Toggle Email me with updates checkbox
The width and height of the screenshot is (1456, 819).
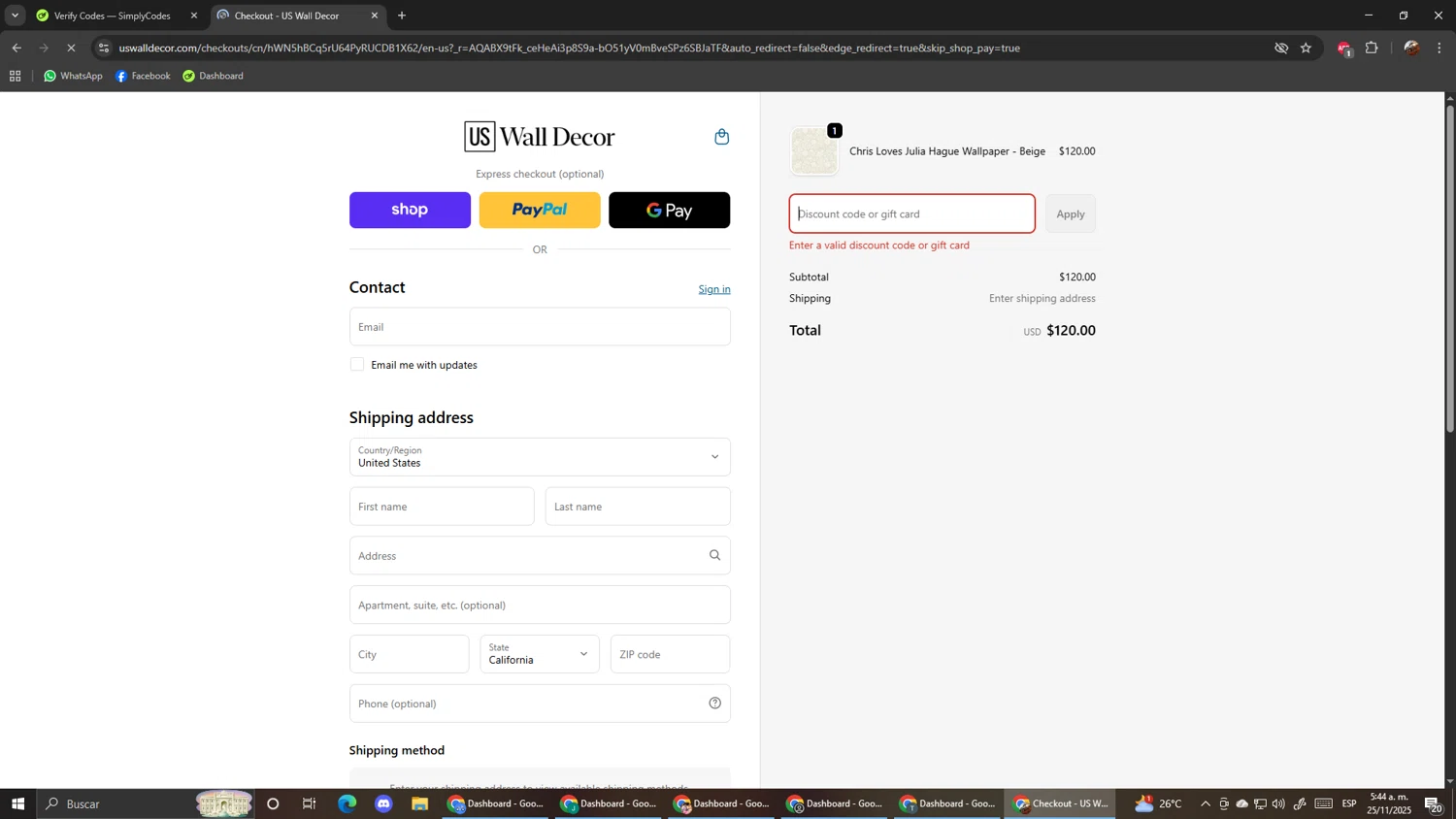click(x=357, y=365)
